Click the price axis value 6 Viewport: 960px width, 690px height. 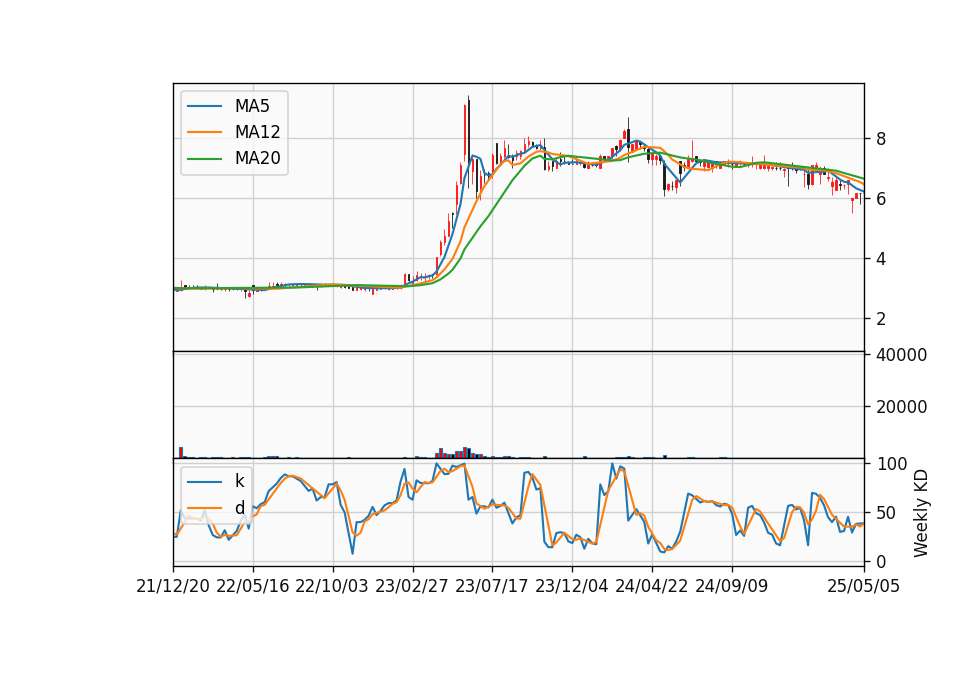point(881,199)
